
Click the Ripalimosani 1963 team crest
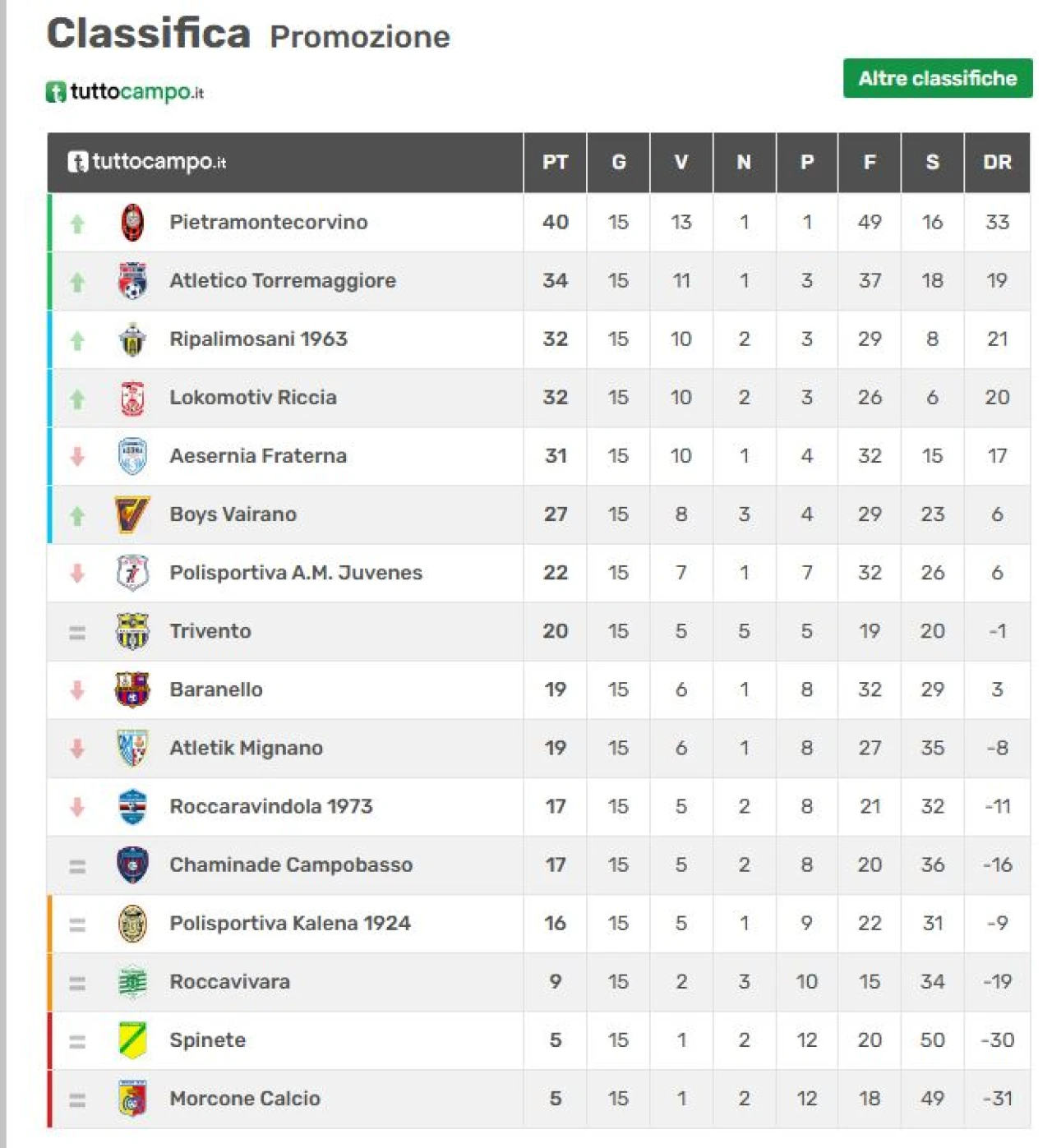(x=132, y=339)
